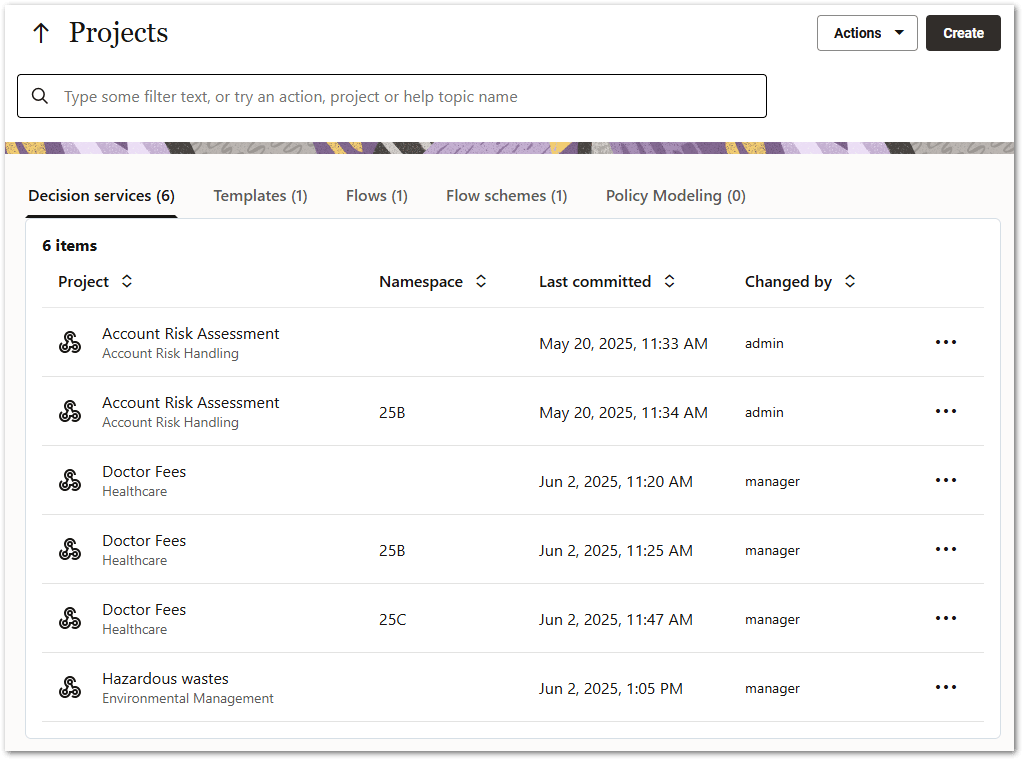
Task: Click the decision service icon beside first Doctor Fees row
Action: click(x=69, y=479)
